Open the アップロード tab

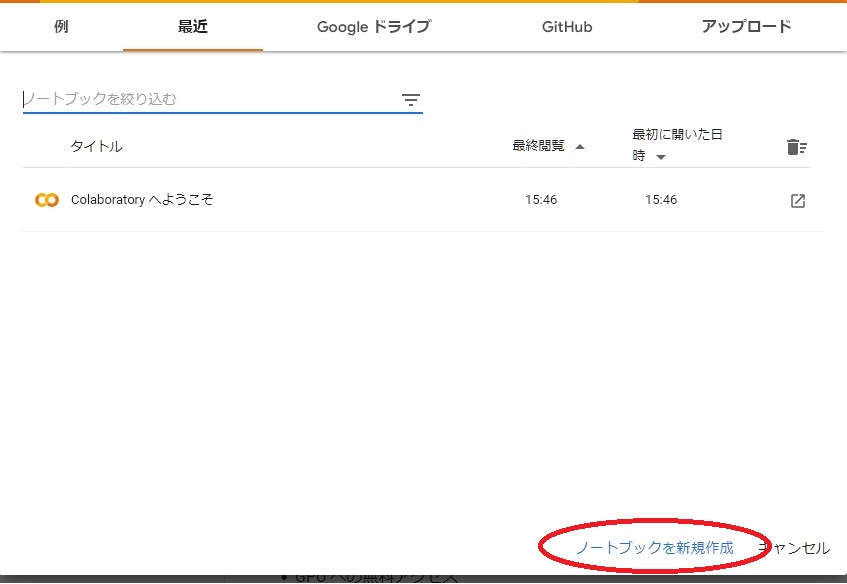click(x=747, y=26)
